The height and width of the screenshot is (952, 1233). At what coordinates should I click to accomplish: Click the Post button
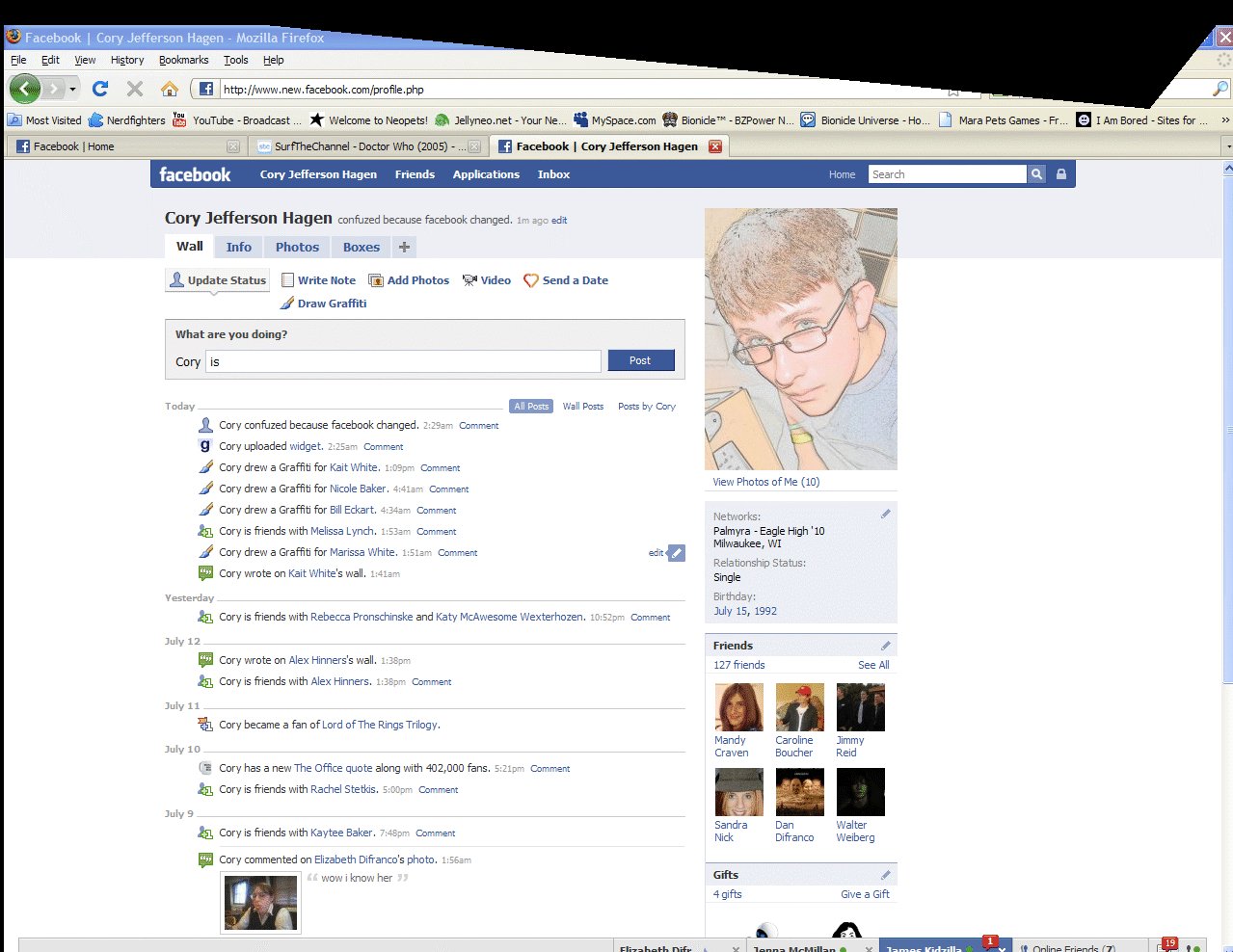pyautogui.click(x=640, y=359)
